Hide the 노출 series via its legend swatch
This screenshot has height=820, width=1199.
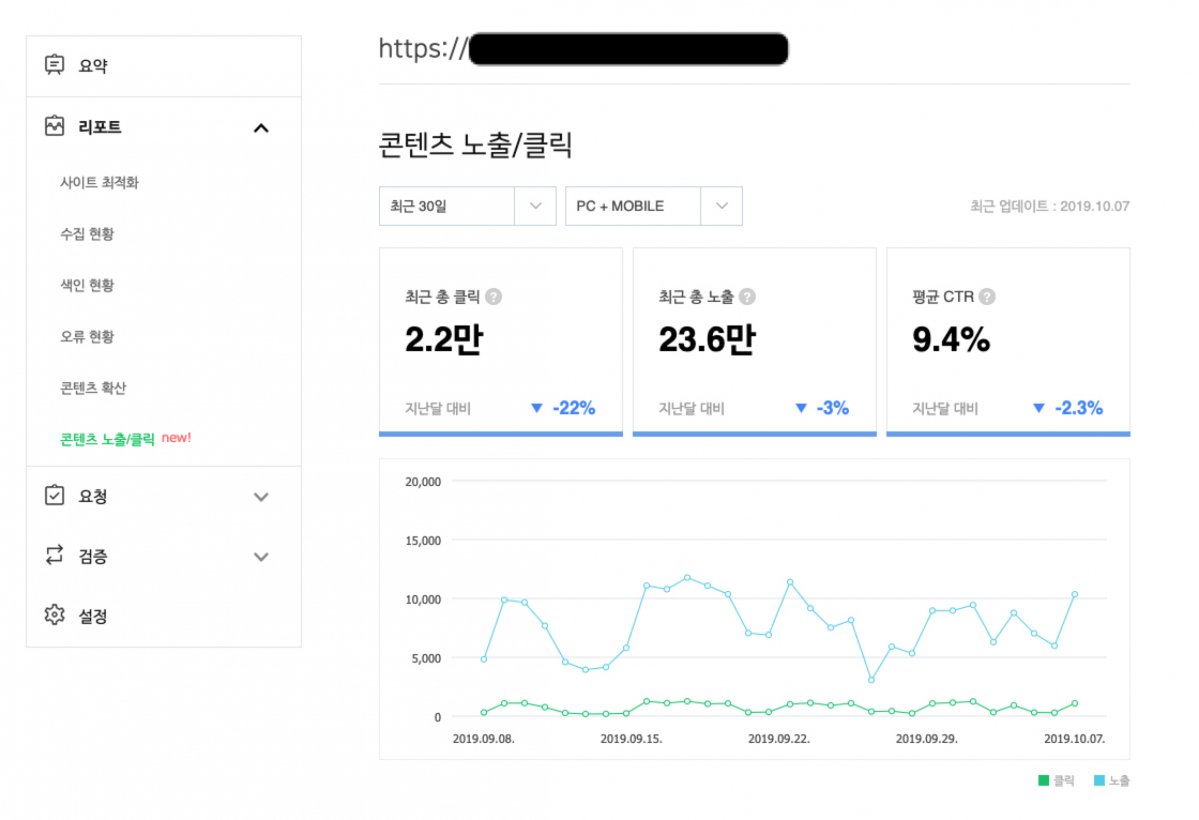pyautogui.click(x=1100, y=780)
